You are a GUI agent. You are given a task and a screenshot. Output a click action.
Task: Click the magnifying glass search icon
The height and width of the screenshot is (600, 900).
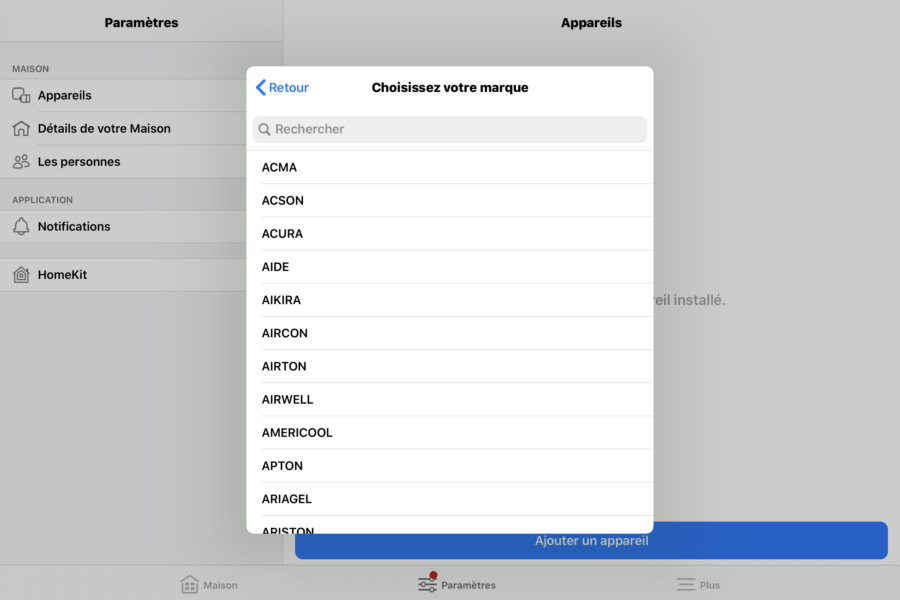pos(265,129)
